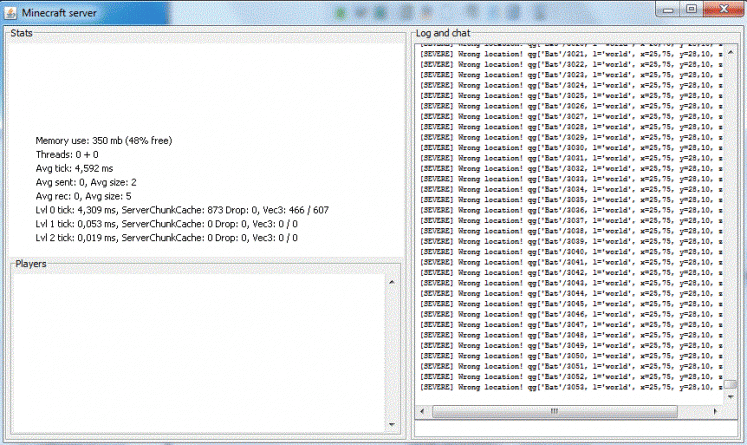Image resolution: width=747 pixels, height=445 pixels.
Task: Focus the command input field below the log
Action: click(576, 428)
